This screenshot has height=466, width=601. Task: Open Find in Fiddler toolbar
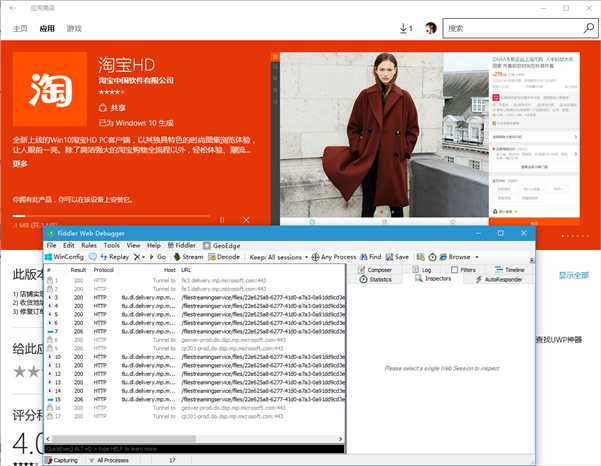pyautogui.click(x=371, y=257)
